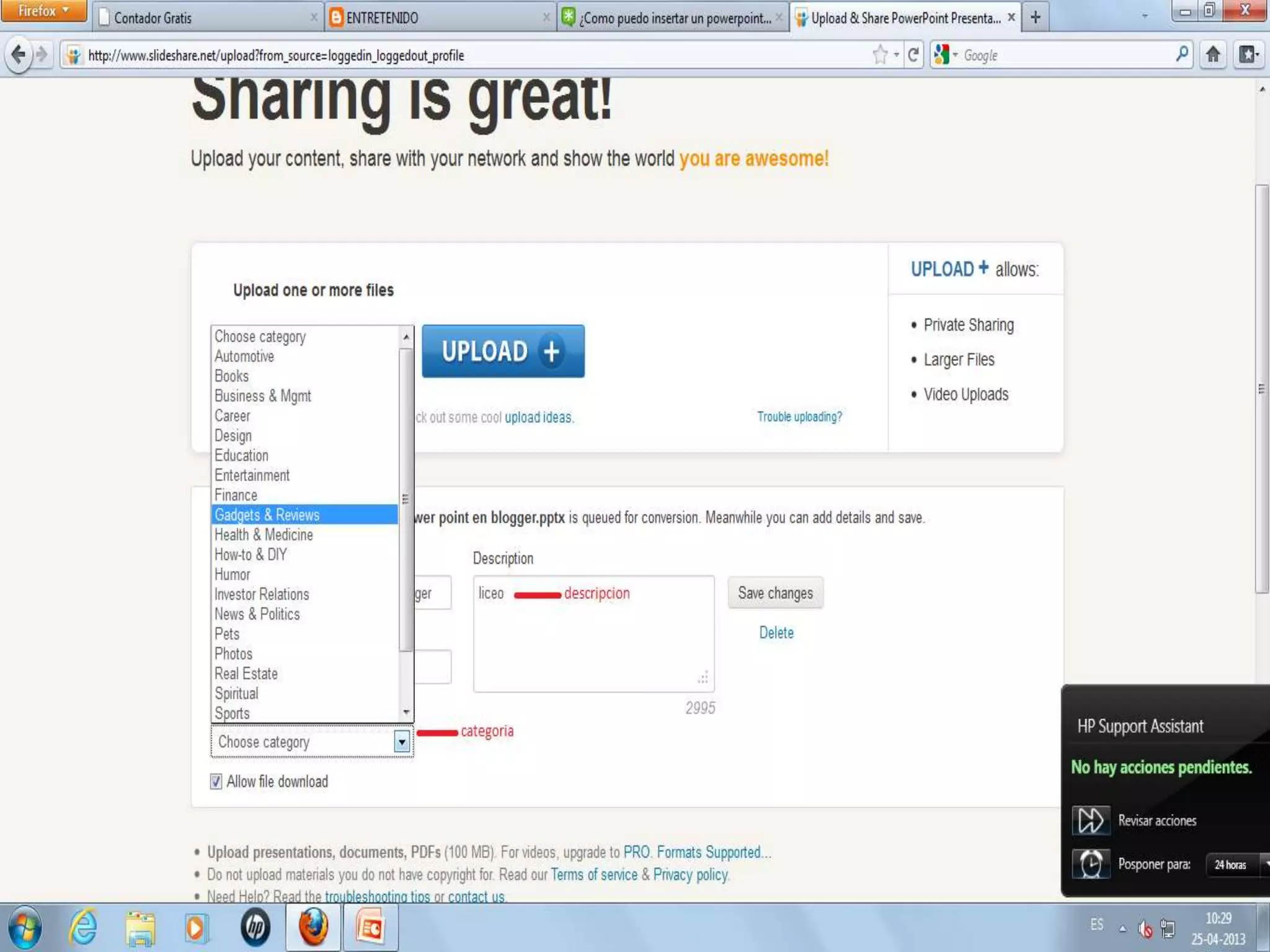This screenshot has height=952, width=1270.
Task: Bookmark this page with the star icon
Action: [879, 55]
